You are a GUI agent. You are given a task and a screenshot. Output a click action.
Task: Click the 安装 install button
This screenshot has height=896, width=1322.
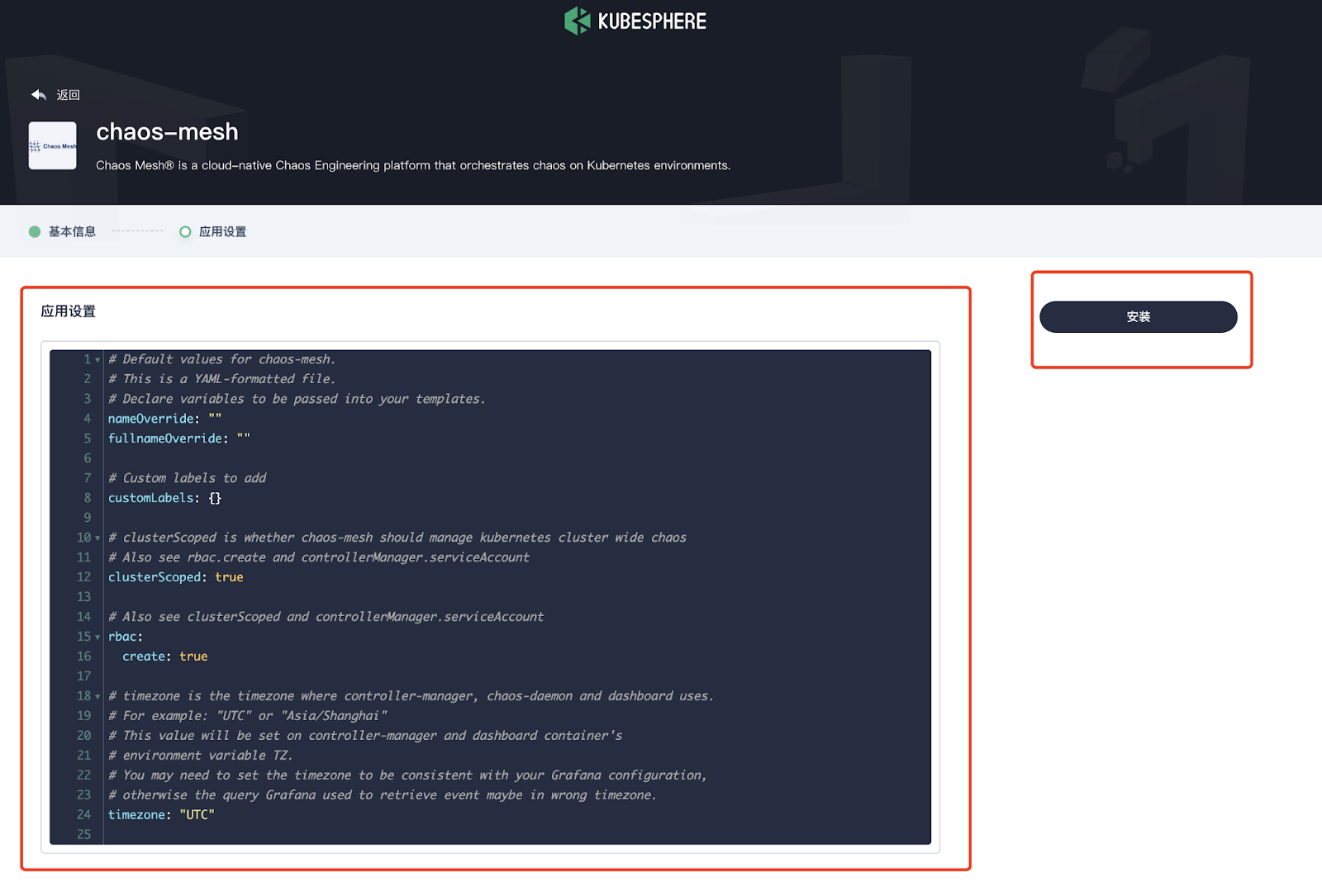click(1138, 317)
